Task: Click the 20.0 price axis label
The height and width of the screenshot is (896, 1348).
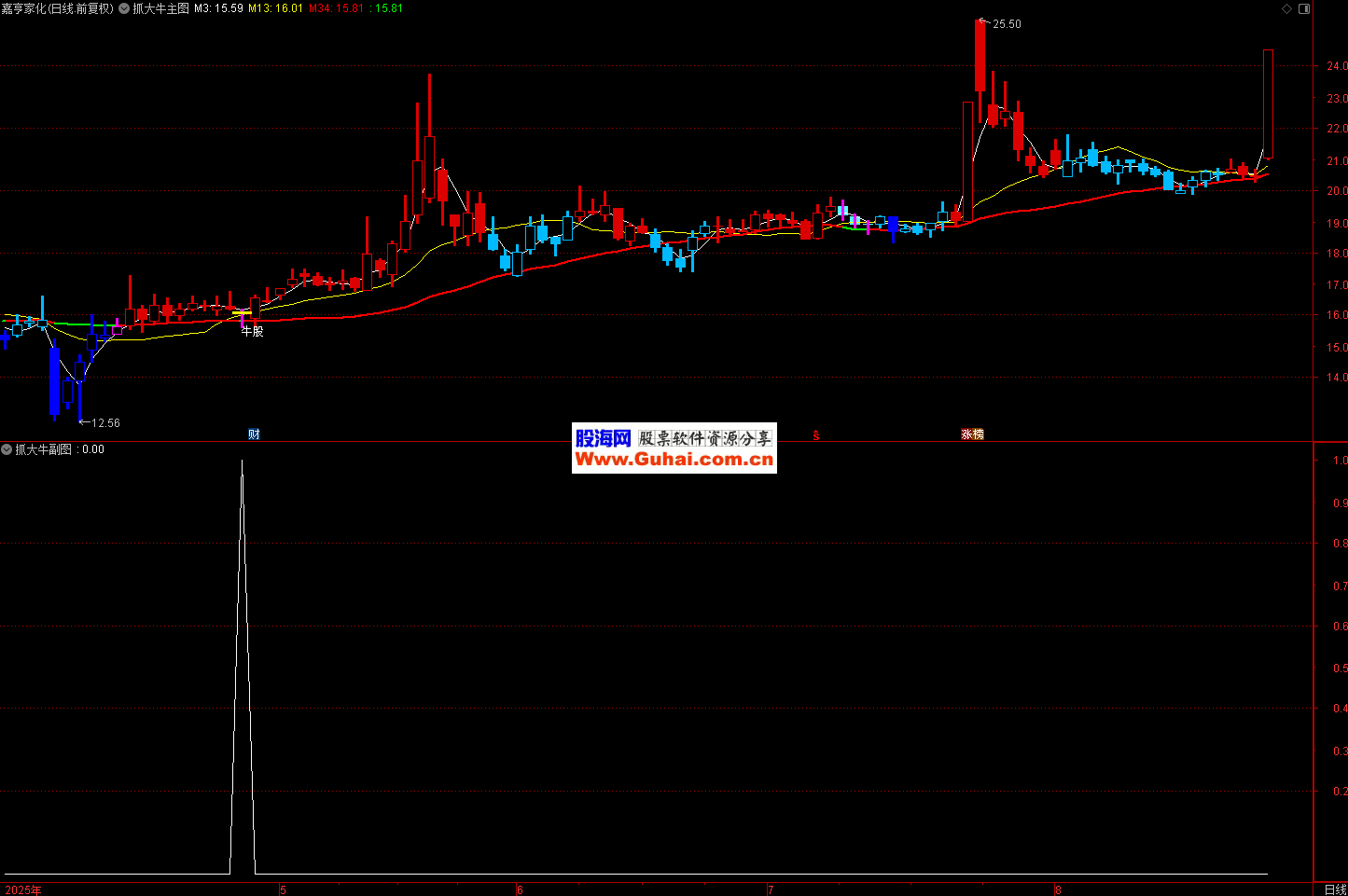Action: [1337, 191]
